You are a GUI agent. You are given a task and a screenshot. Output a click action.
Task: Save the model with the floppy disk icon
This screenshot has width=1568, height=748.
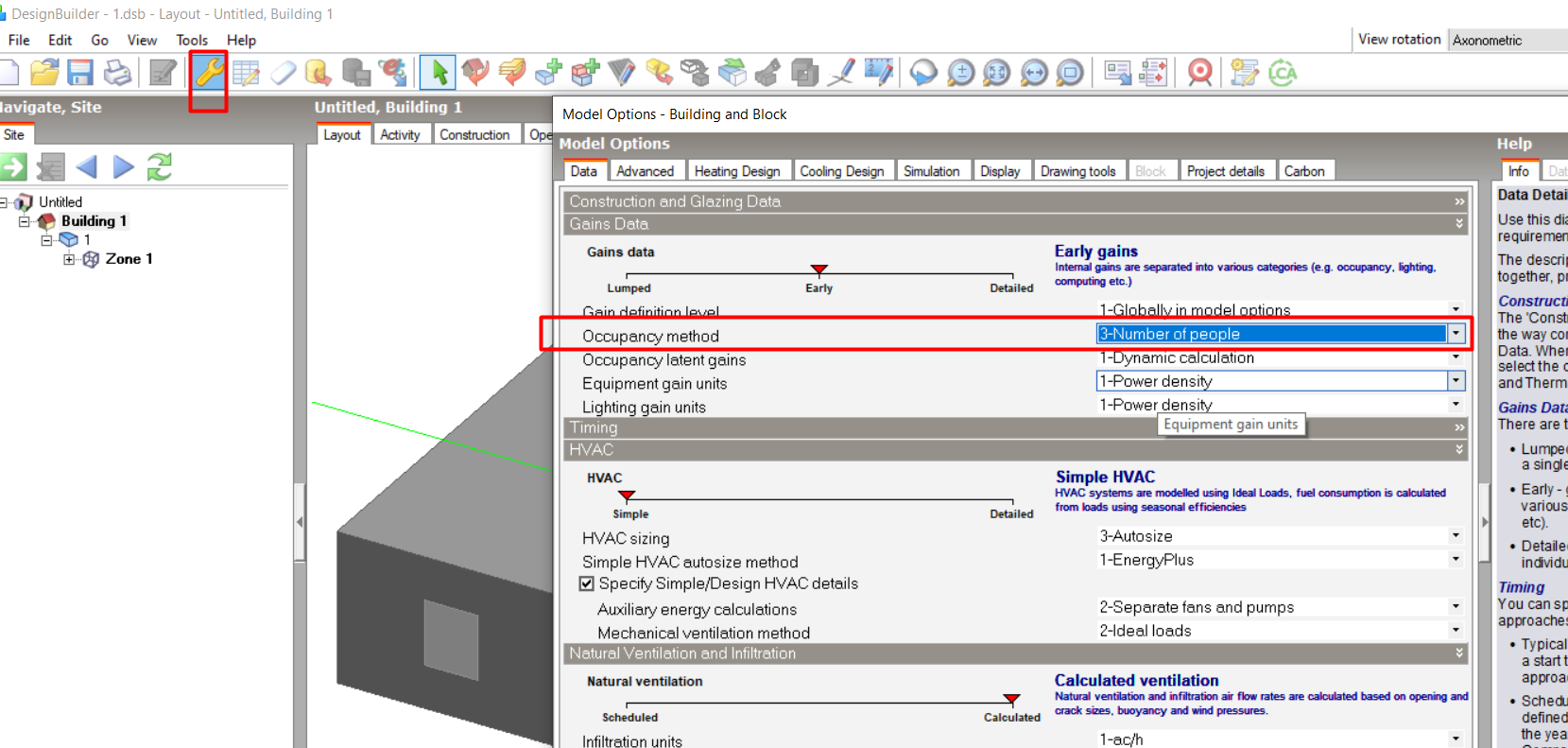coord(80,73)
